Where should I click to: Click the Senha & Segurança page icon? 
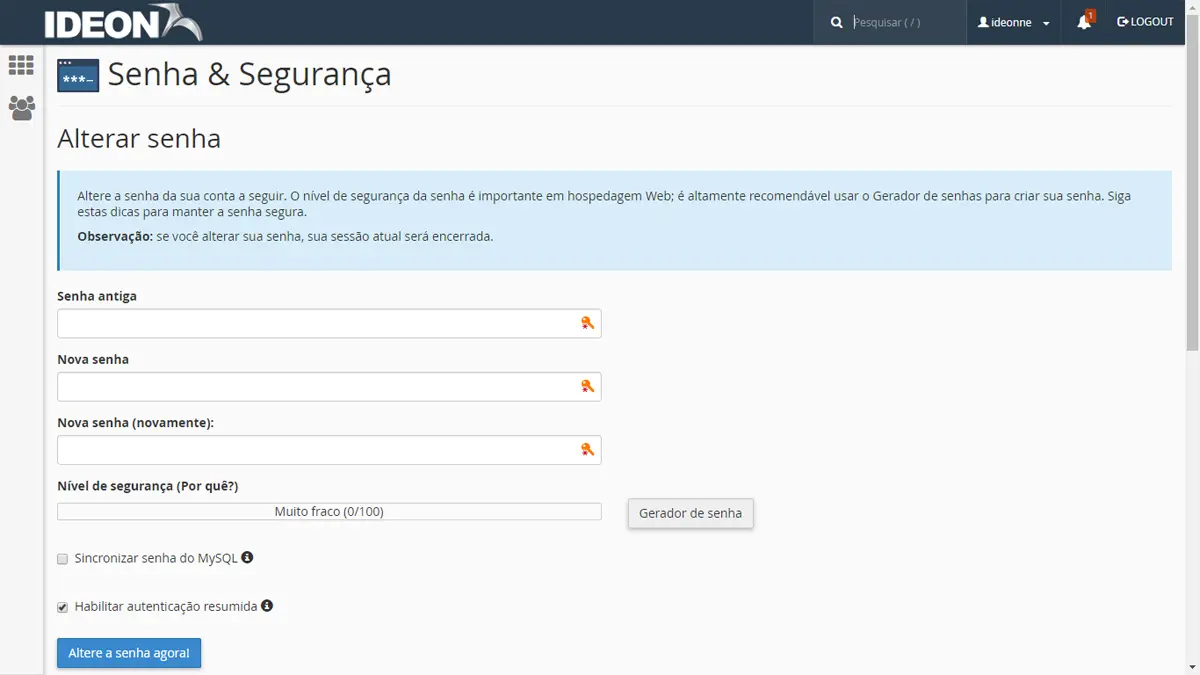(x=78, y=76)
